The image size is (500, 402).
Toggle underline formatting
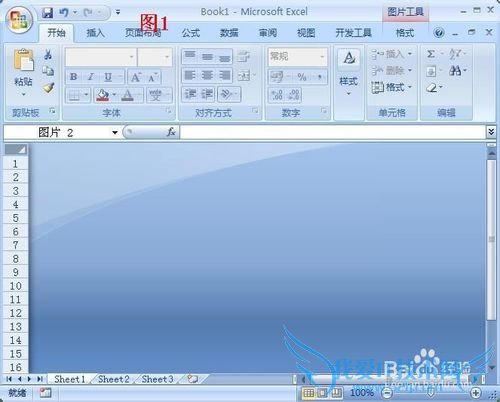click(x=108, y=77)
